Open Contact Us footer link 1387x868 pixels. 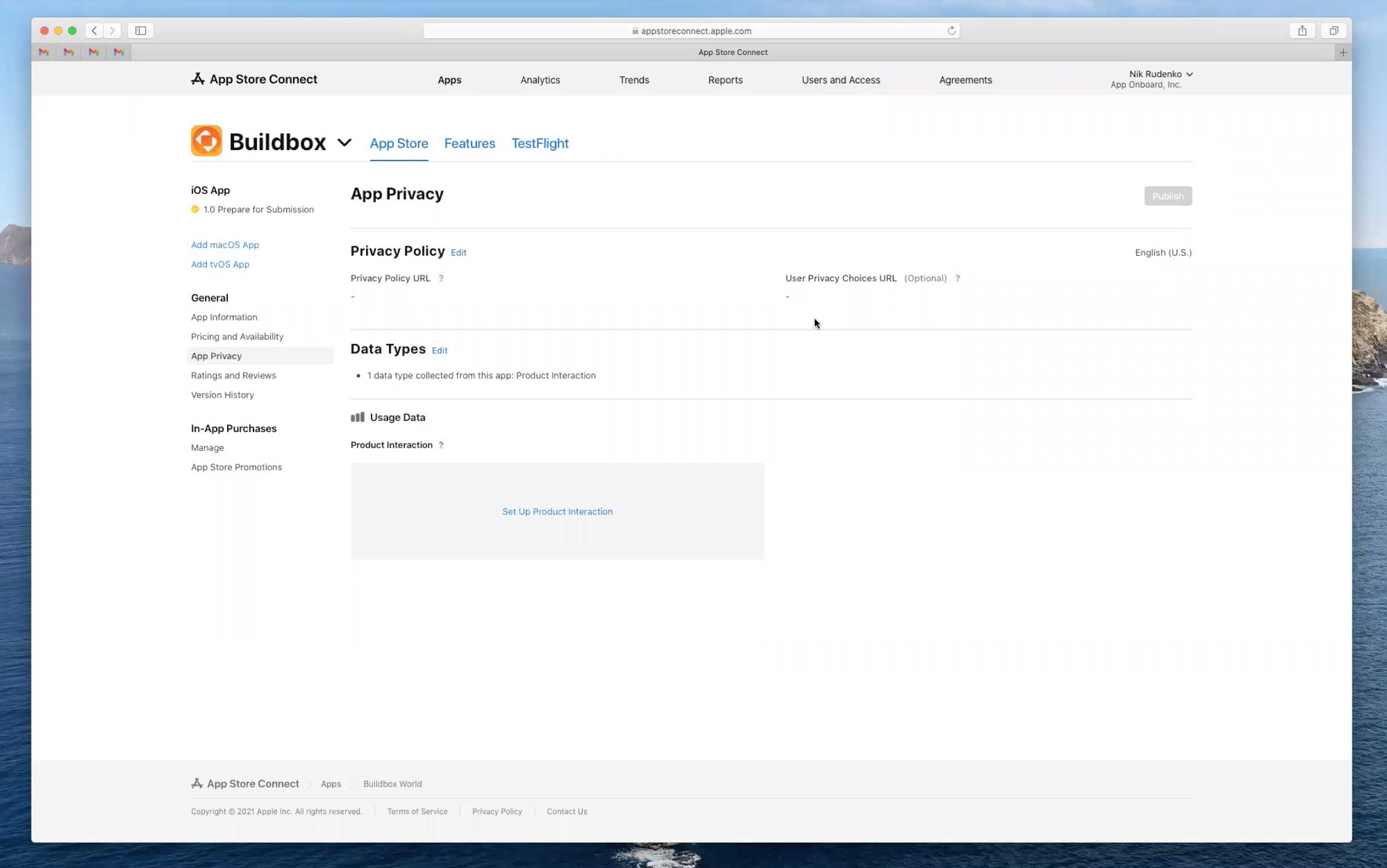pyautogui.click(x=567, y=812)
